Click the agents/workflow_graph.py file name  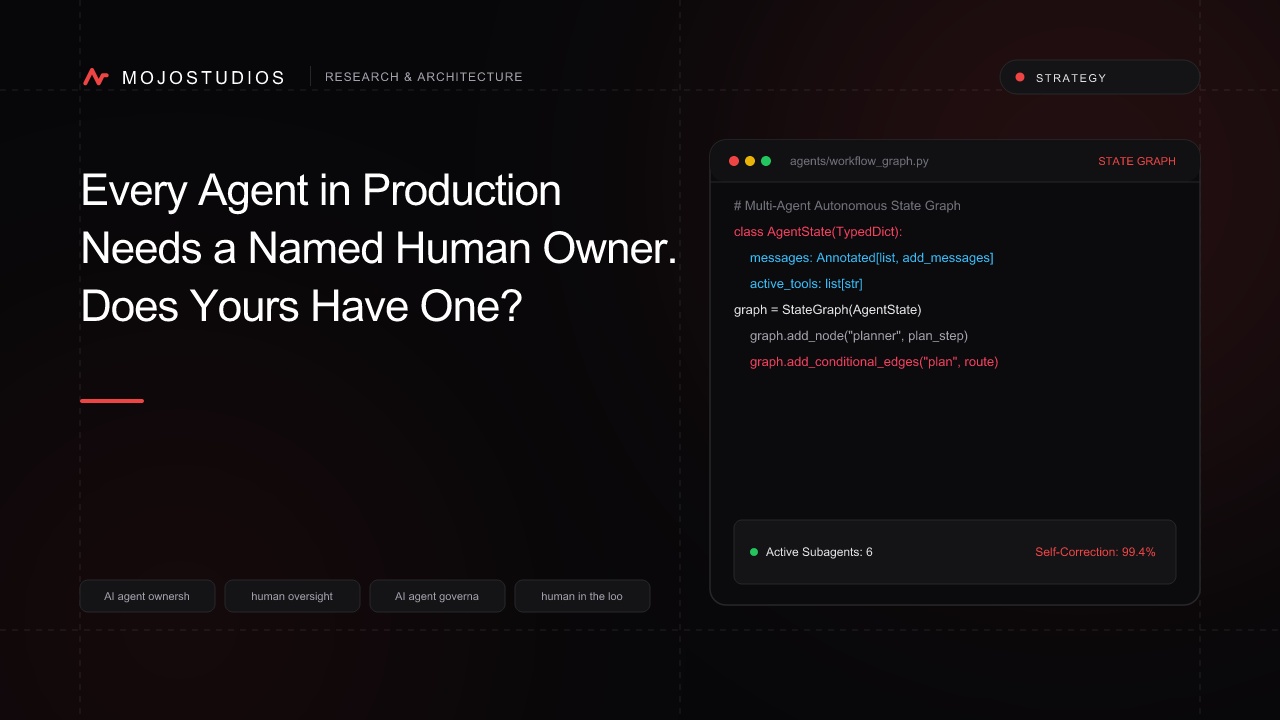[859, 161]
